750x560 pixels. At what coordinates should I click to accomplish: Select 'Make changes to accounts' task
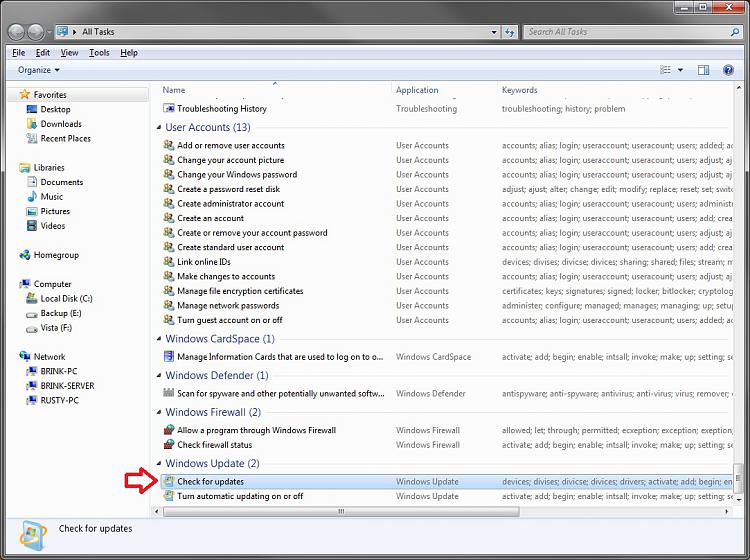226,276
